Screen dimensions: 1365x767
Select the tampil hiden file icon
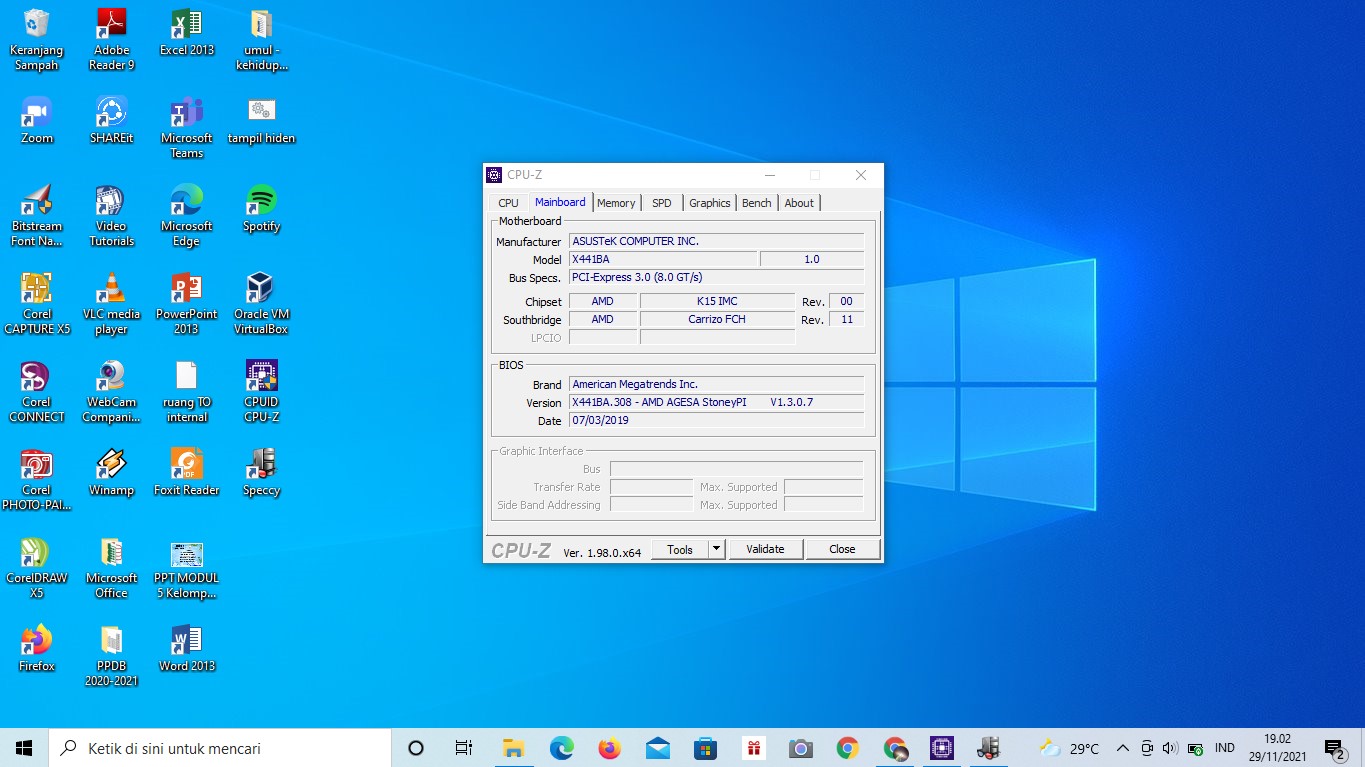tap(261, 120)
